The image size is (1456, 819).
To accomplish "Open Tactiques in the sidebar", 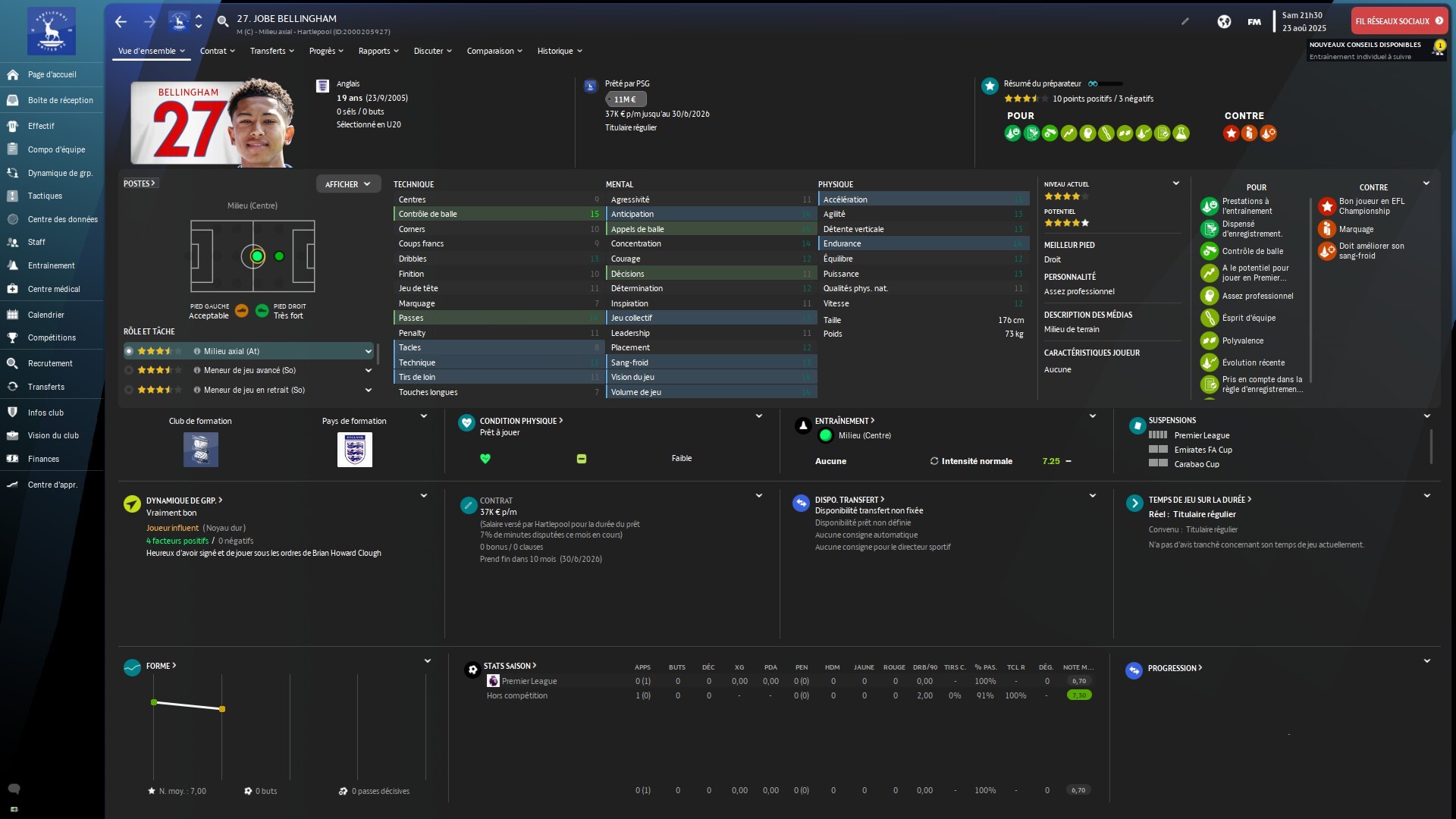I will [45, 196].
